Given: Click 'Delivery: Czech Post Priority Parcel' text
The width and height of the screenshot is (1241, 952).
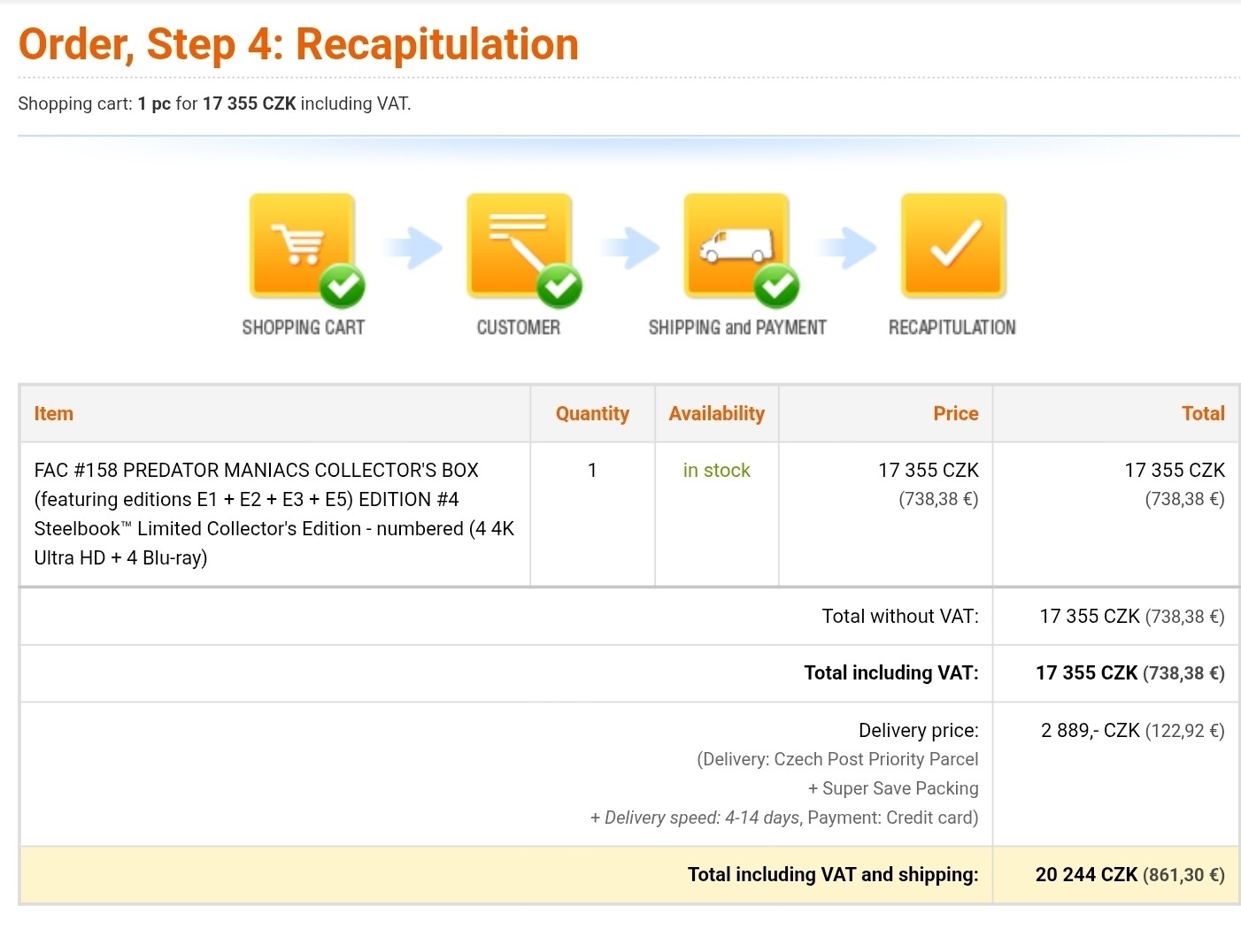Looking at the screenshot, I should coord(837,759).
